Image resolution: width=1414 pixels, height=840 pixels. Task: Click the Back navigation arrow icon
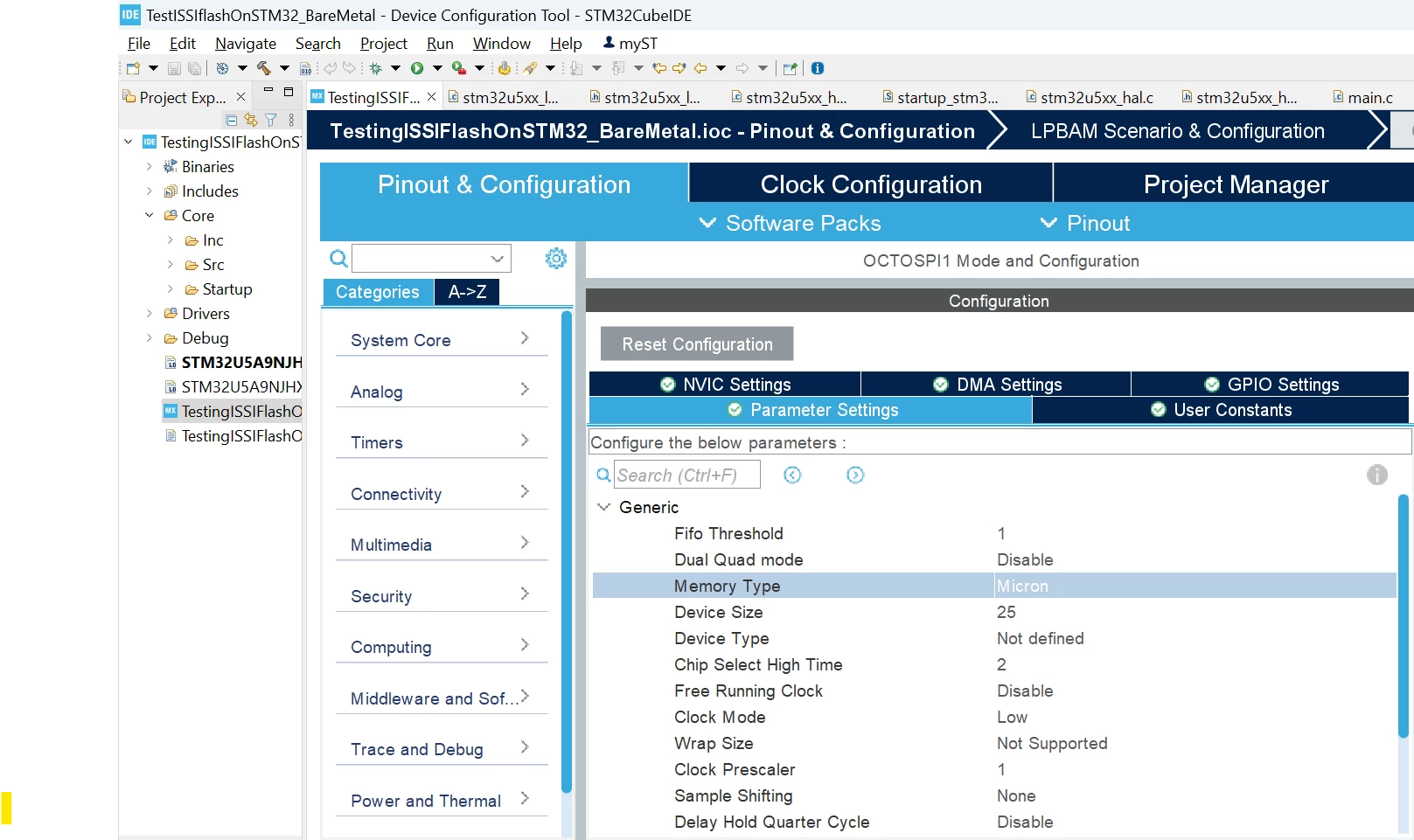tap(700, 68)
